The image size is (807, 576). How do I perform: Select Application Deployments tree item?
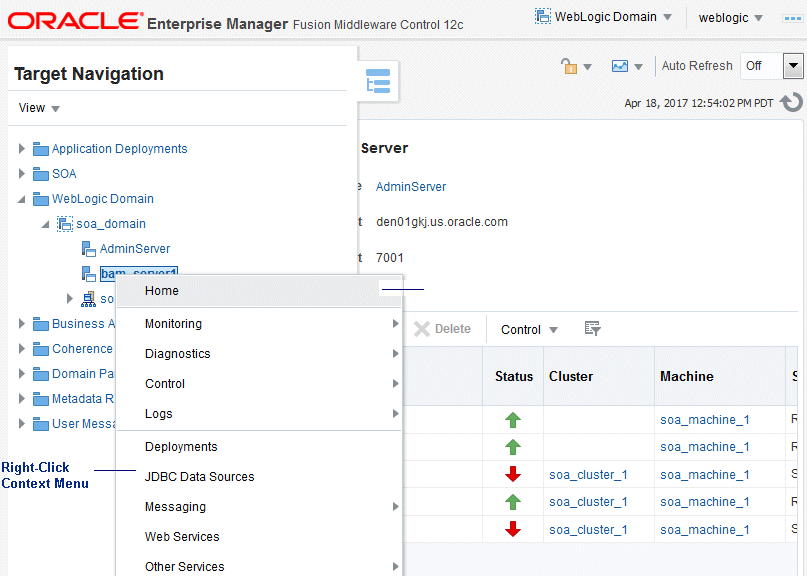tap(119, 149)
